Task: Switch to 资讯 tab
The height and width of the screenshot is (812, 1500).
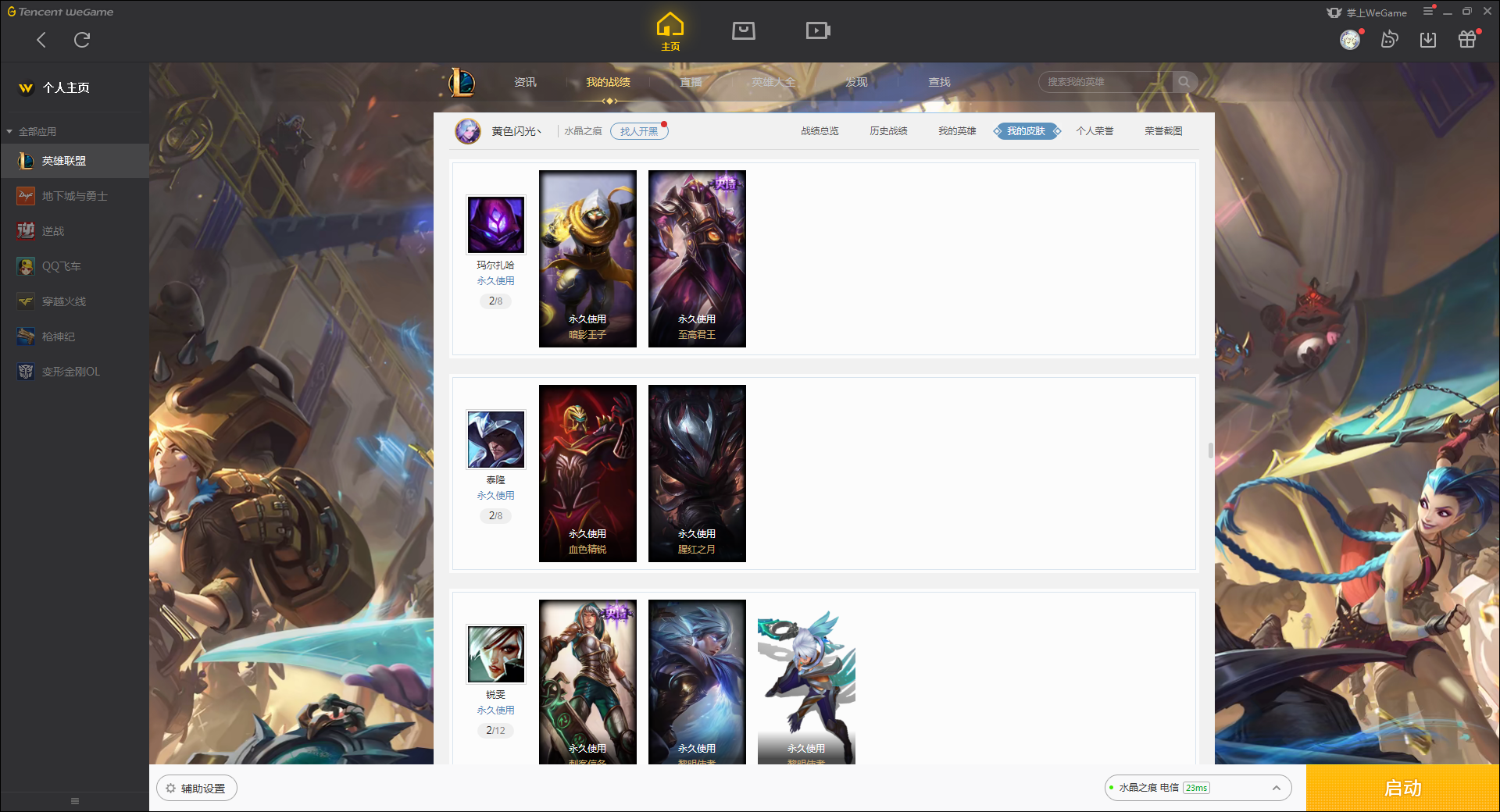Action: click(x=525, y=82)
